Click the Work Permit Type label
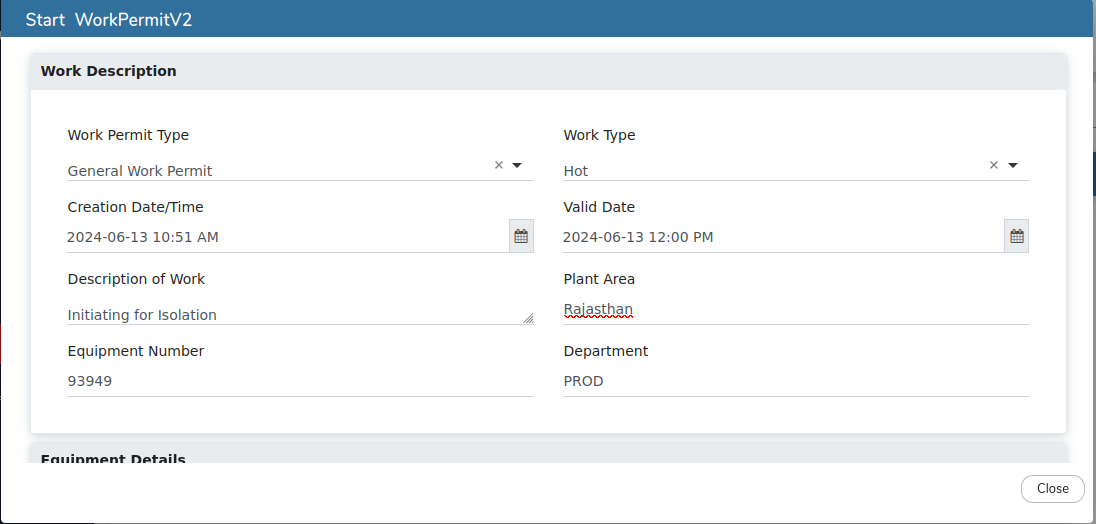The image size is (1096, 524). coord(128,135)
